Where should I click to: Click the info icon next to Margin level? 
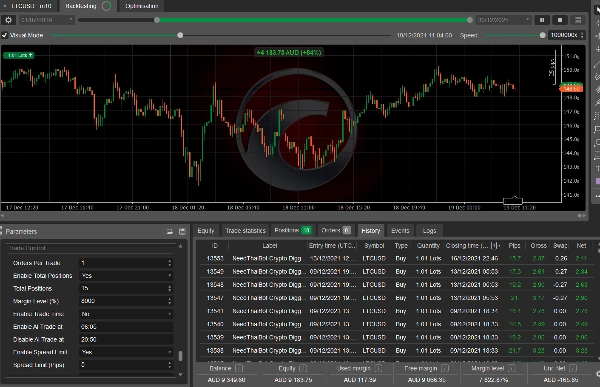[511, 368]
